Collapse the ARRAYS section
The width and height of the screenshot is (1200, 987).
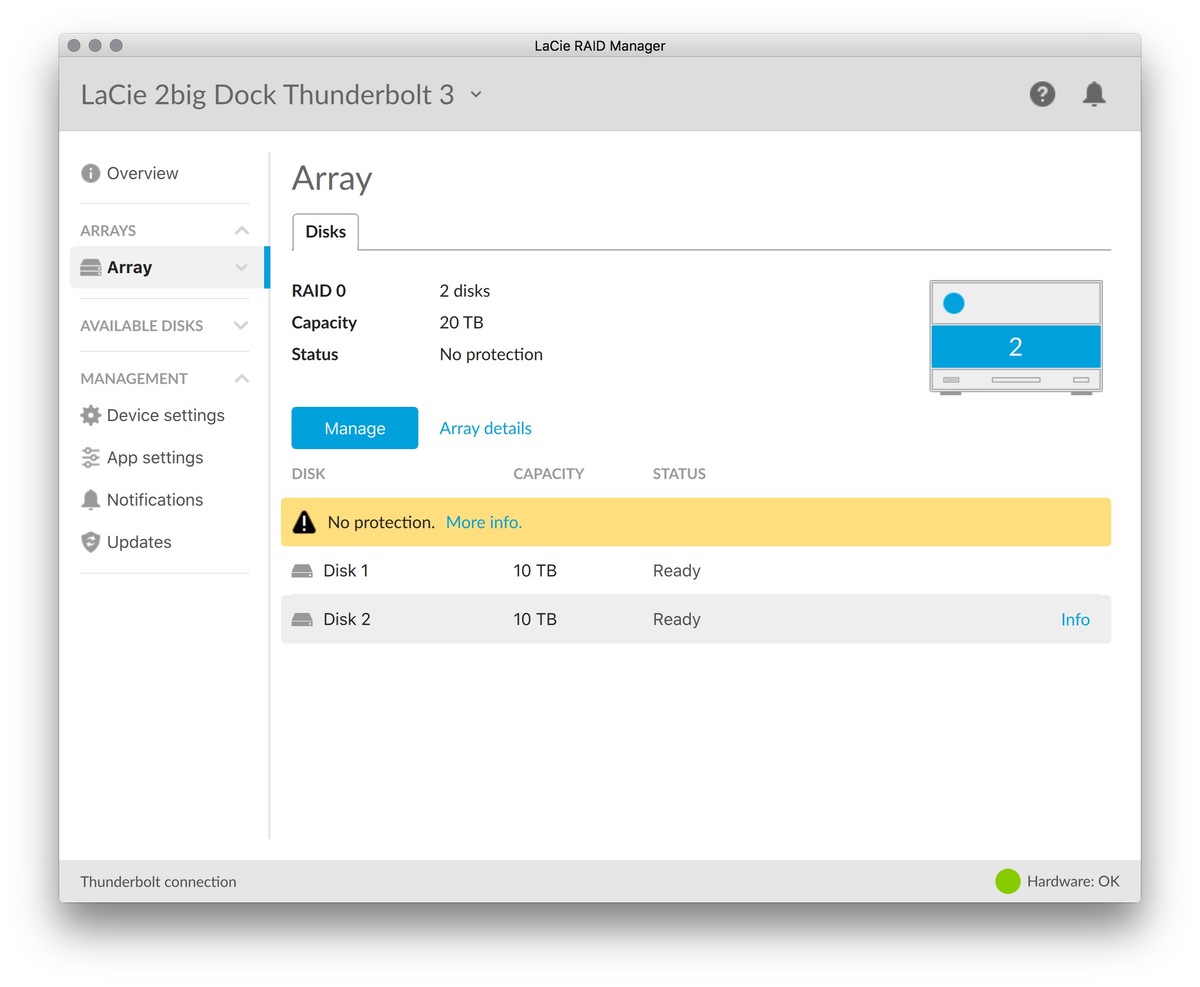(241, 231)
